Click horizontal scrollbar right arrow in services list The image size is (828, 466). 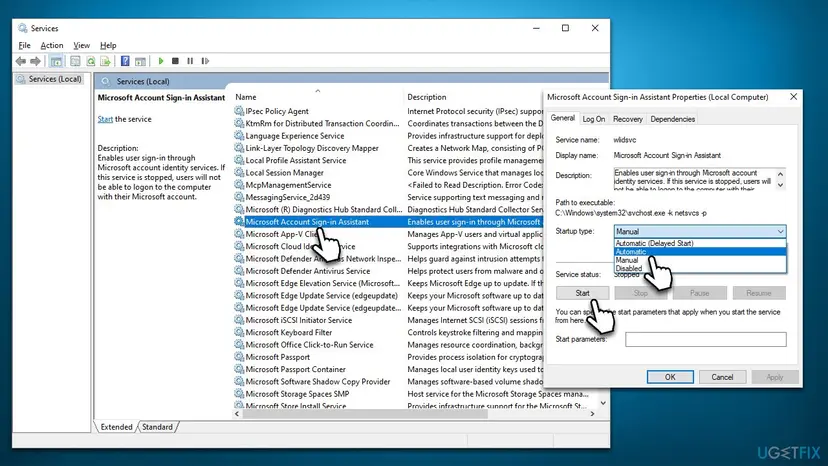coord(592,414)
